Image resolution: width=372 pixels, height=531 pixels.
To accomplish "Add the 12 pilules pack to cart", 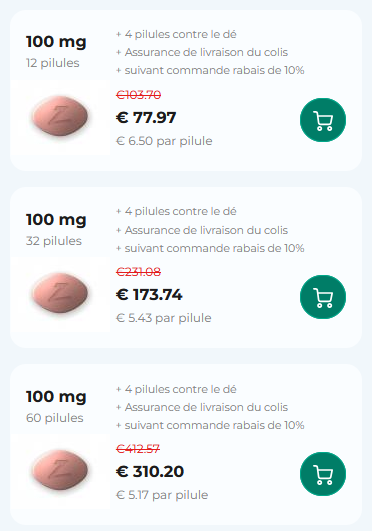I will 323,120.
